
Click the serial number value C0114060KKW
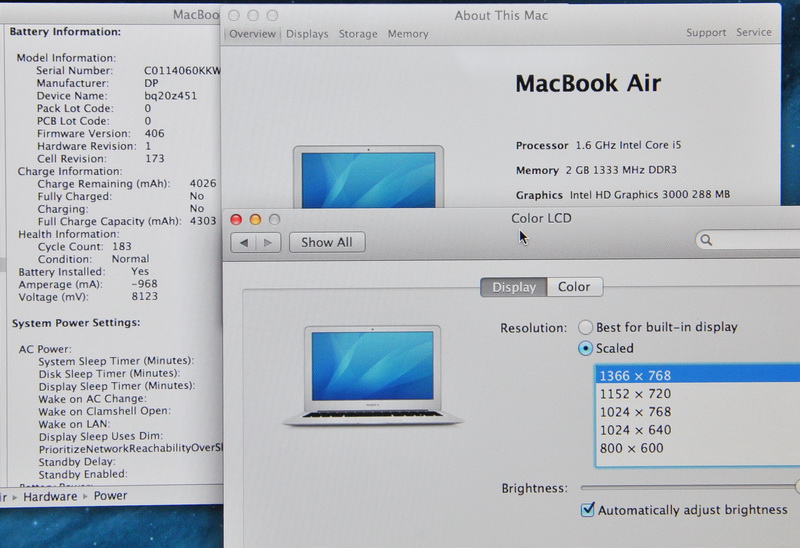click(x=182, y=70)
